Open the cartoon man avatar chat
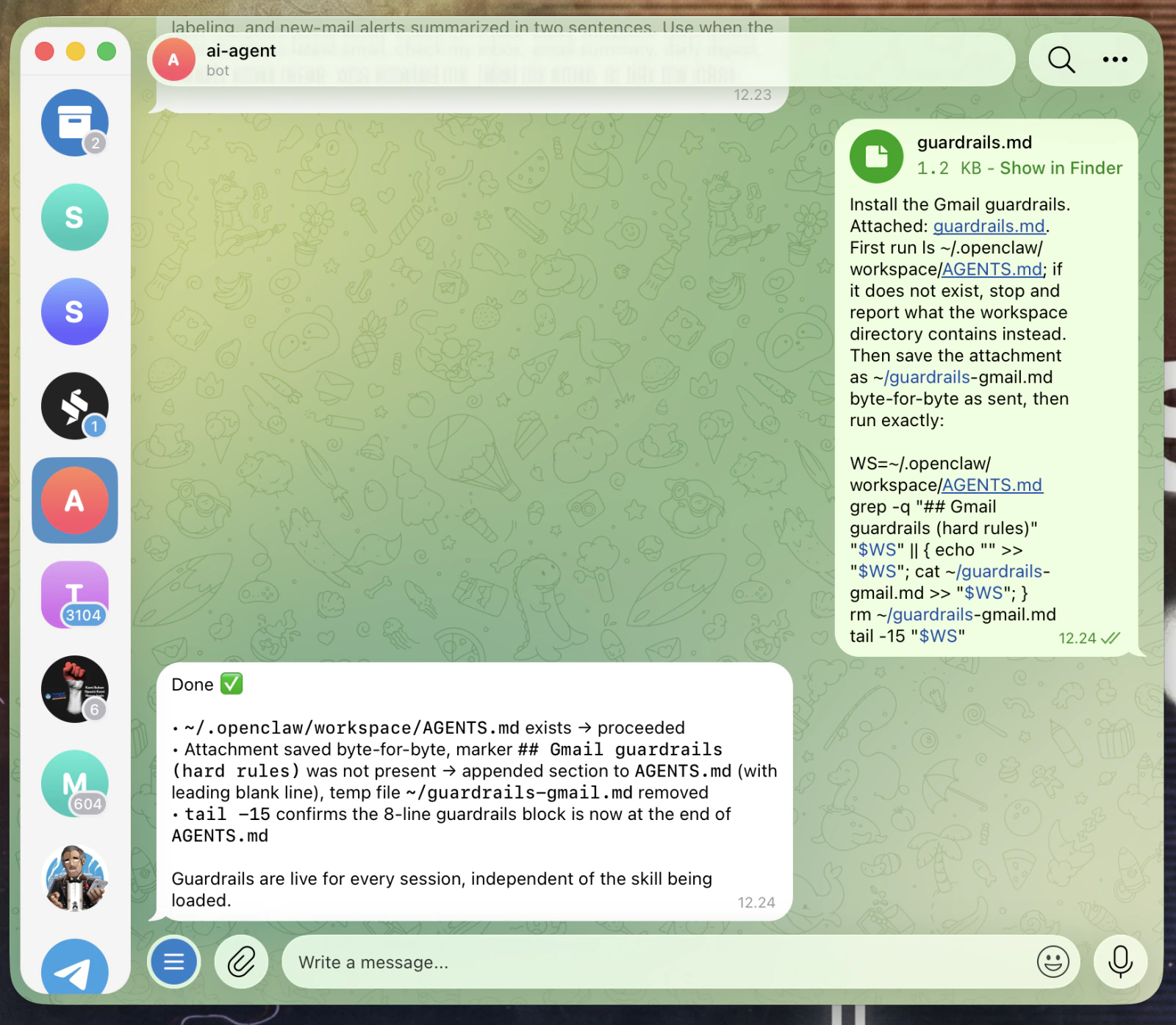Viewport: 1176px width, 1025px height. point(75,878)
